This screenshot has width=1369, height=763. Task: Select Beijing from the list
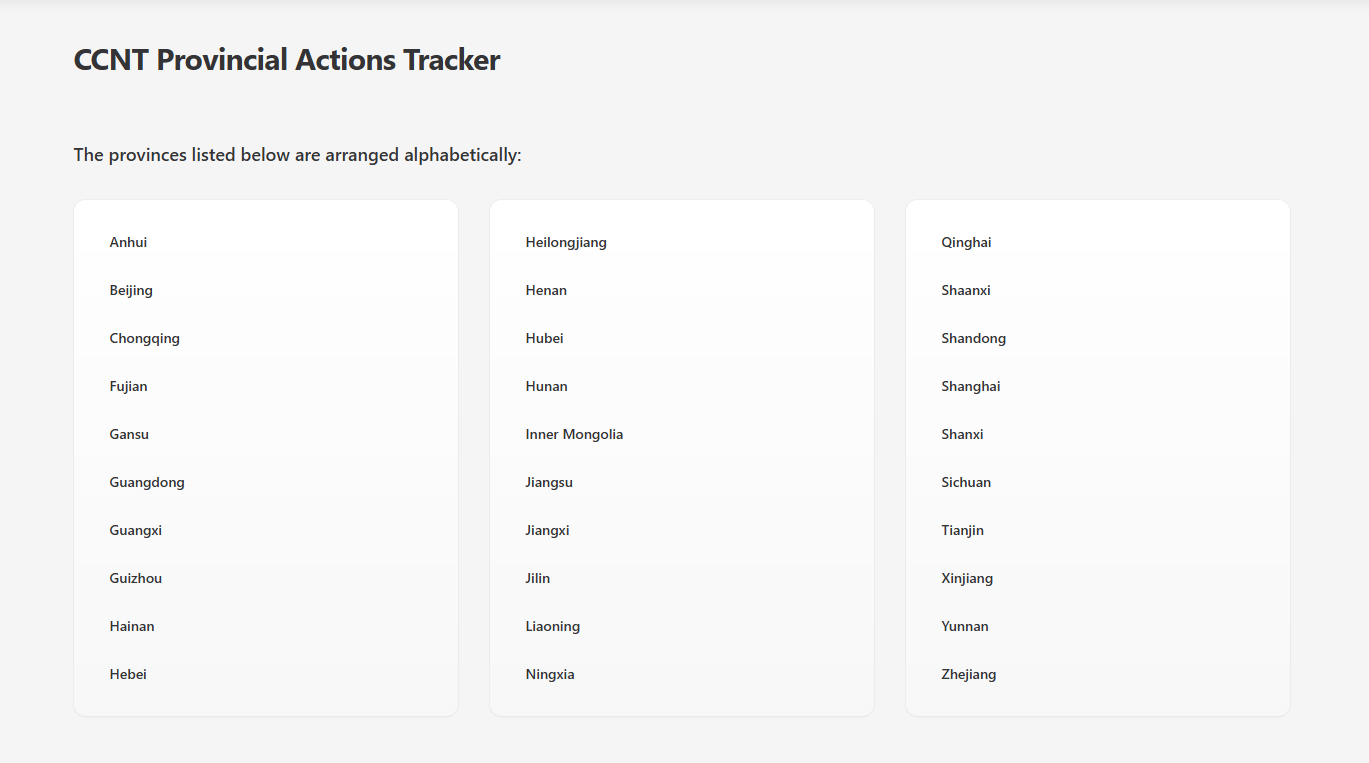pos(131,290)
